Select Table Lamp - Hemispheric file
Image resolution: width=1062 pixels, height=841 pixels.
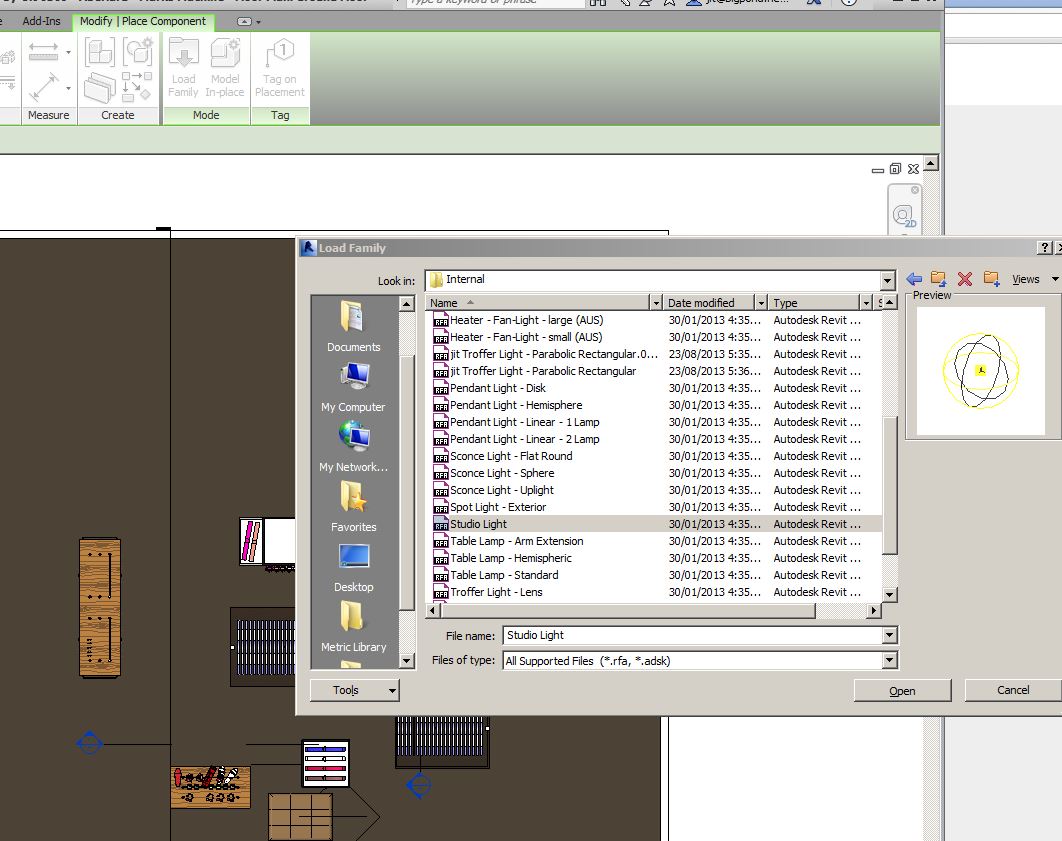point(511,557)
